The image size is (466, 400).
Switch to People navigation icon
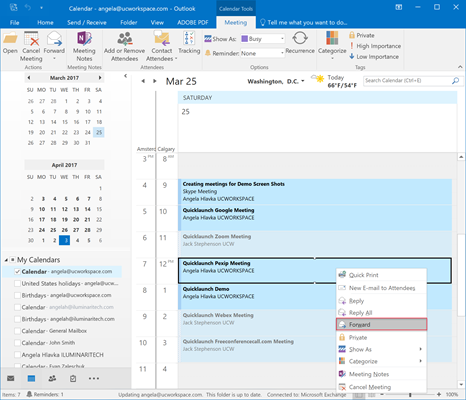pos(52,378)
